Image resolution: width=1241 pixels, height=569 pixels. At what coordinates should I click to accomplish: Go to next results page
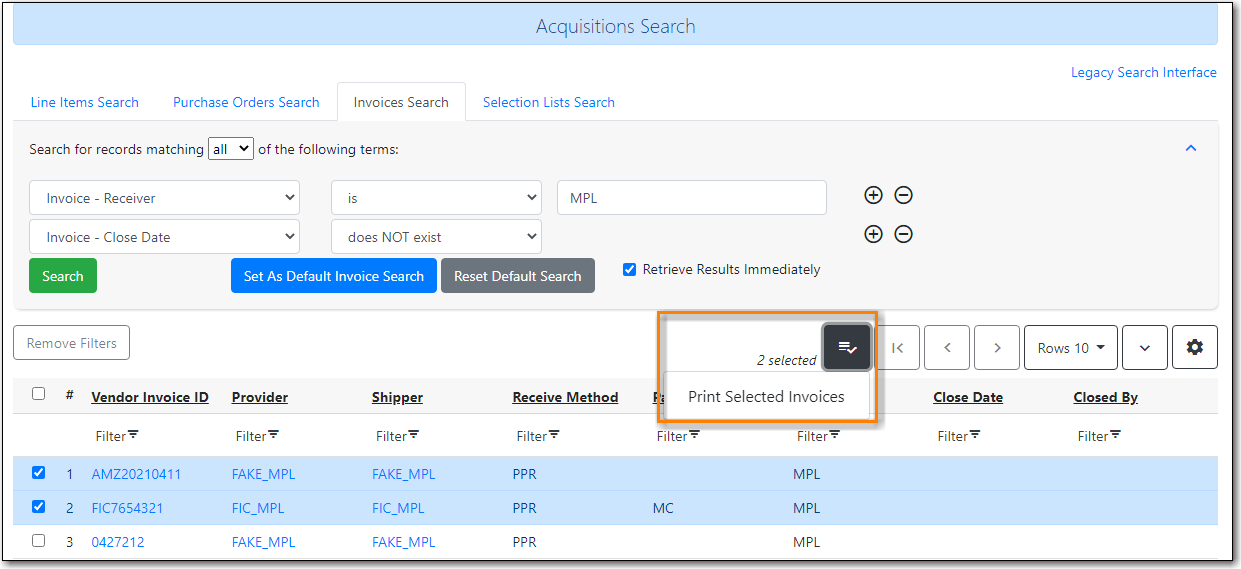click(996, 347)
